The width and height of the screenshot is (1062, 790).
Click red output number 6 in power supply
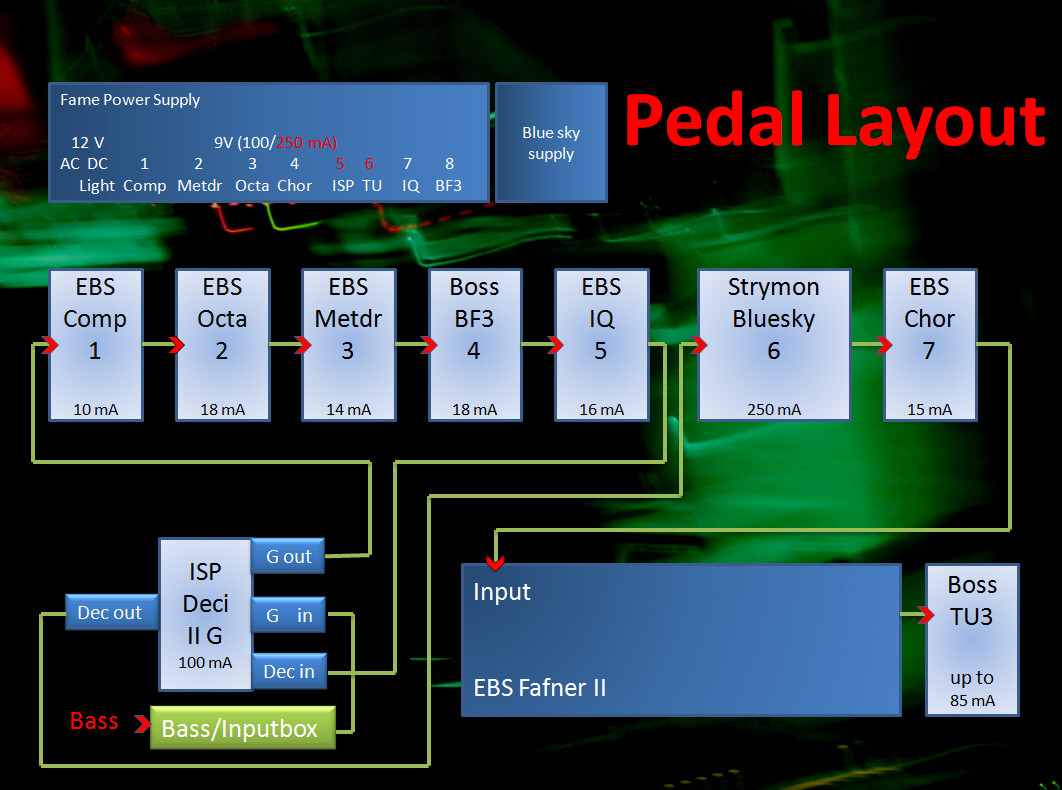click(369, 164)
